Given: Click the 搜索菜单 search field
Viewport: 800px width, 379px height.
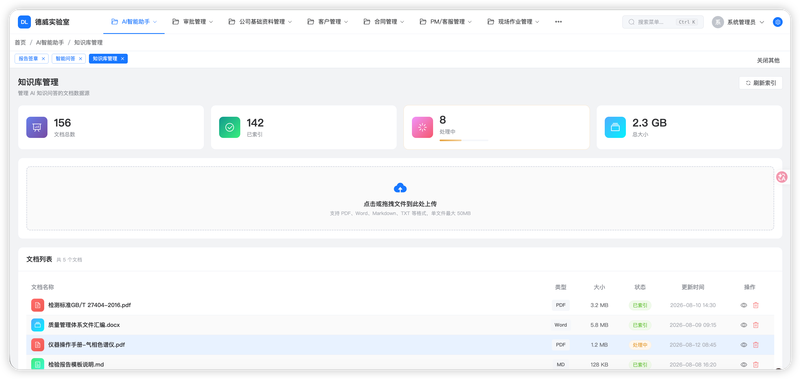Looking at the screenshot, I should coord(663,22).
